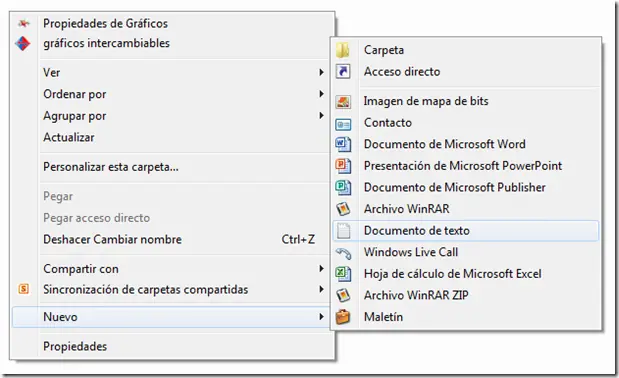Expand the Agrupar por submenu arrow
The image size is (619, 378).
coord(321,116)
